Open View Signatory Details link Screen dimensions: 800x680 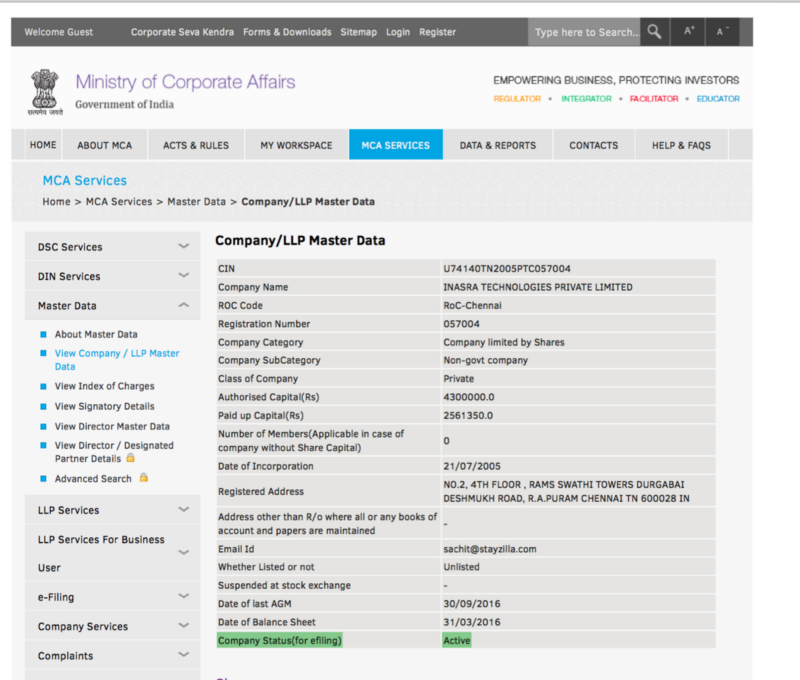105,407
